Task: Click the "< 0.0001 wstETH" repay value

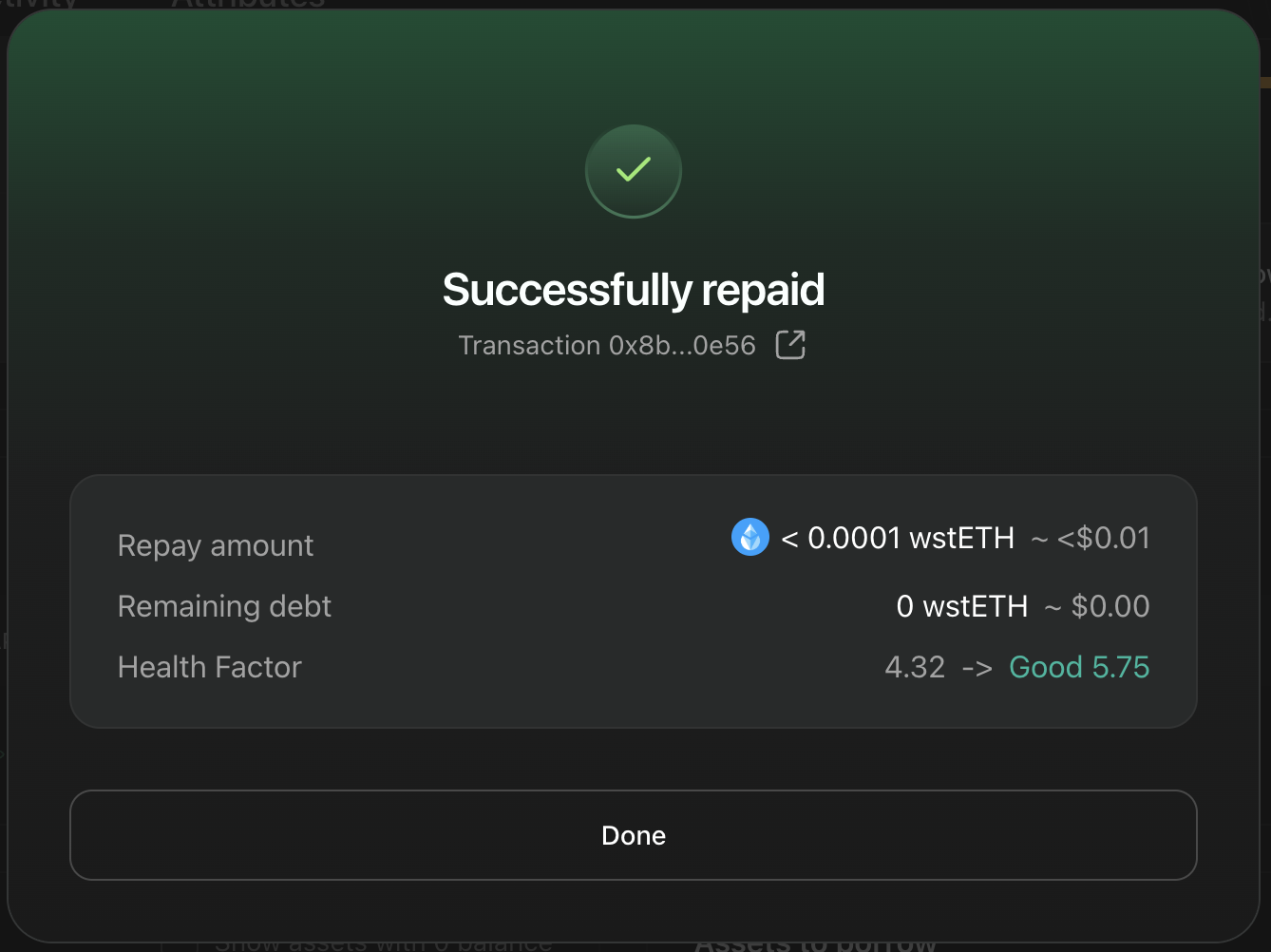Action: point(898,539)
